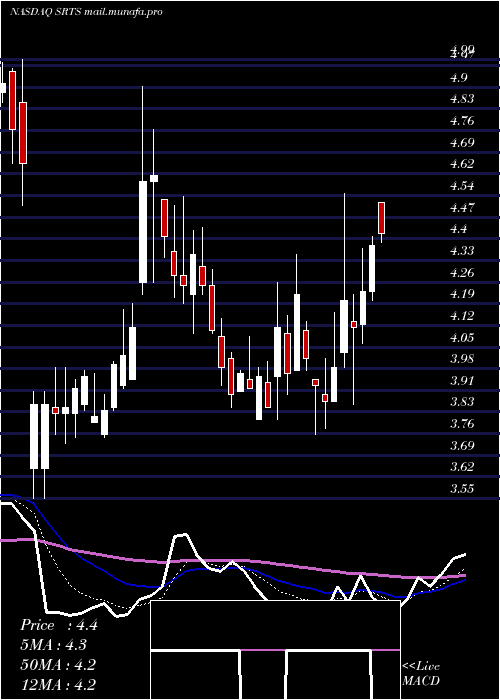Click the Price : 4.4 readout
The width and height of the screenshot is (500, 700).
click(x=58, y=625)
